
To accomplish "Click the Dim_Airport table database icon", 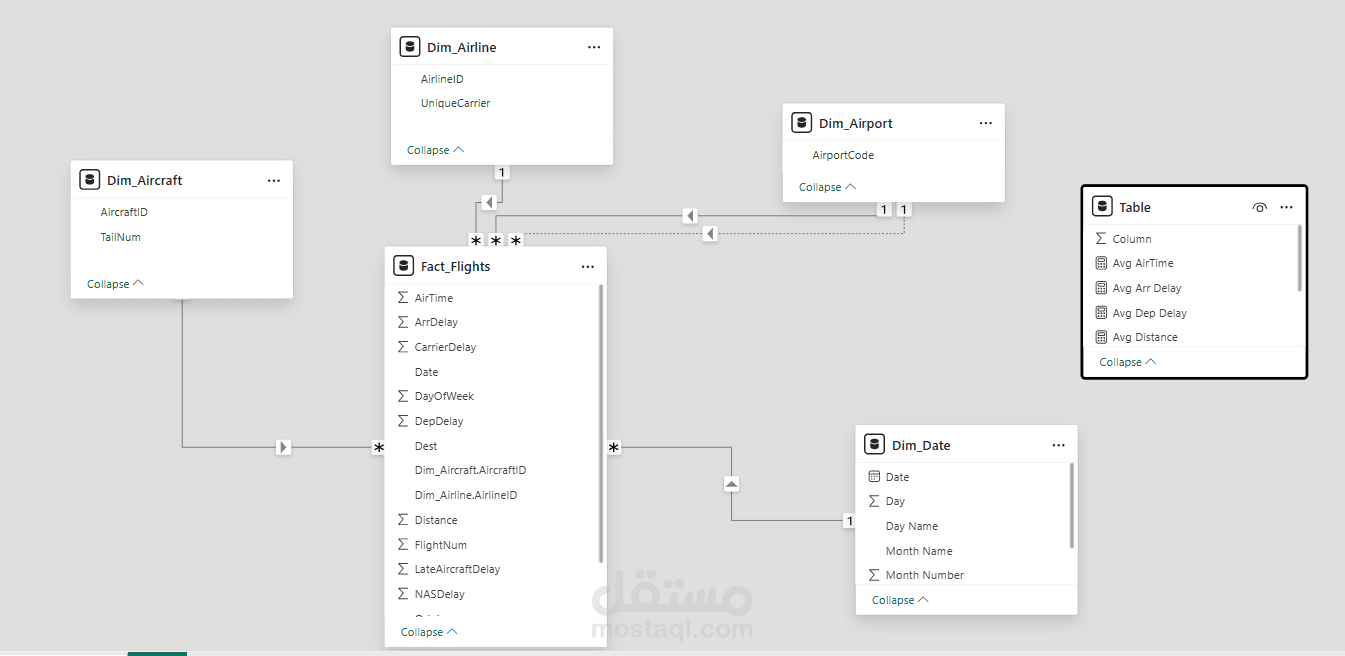I will pyautogui.click(x=801, y=123).
